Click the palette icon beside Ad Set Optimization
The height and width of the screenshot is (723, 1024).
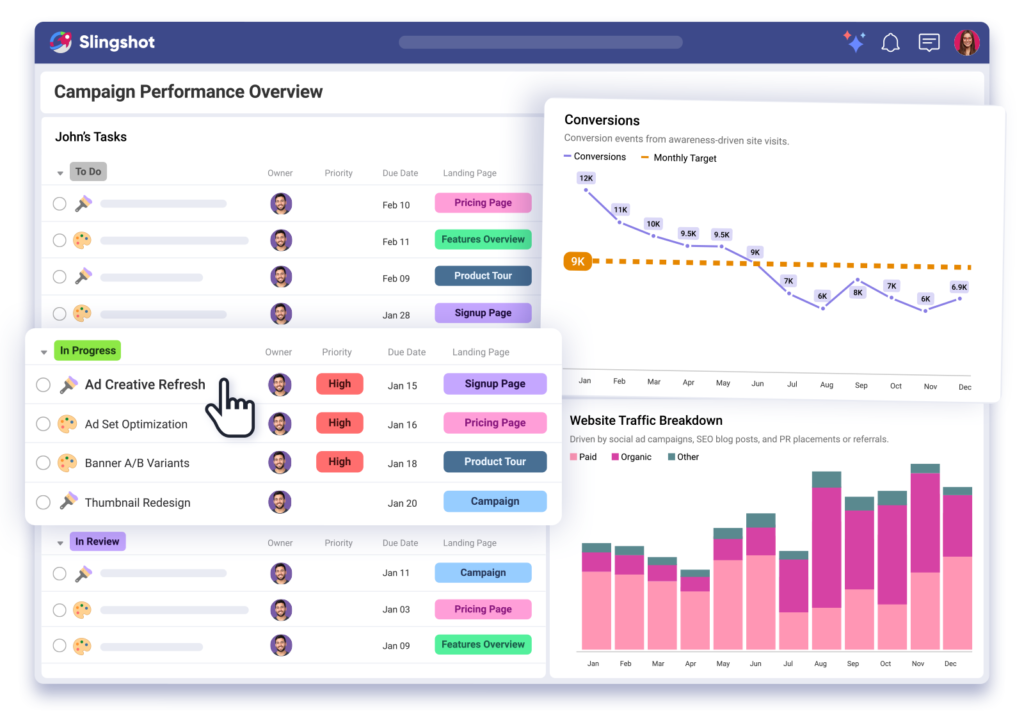click(66, 423)
